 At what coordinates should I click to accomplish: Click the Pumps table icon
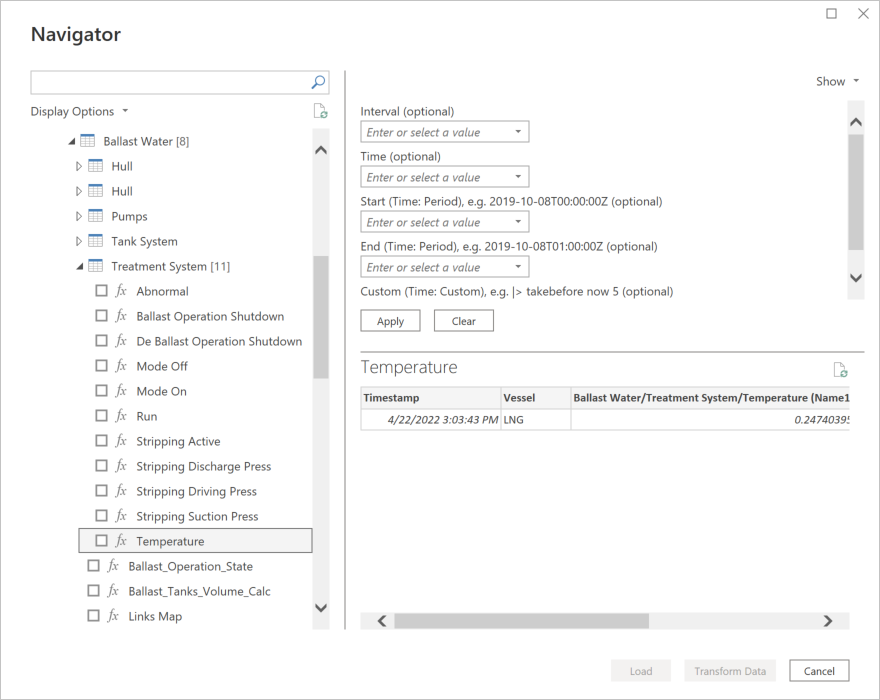click(95, 216)
